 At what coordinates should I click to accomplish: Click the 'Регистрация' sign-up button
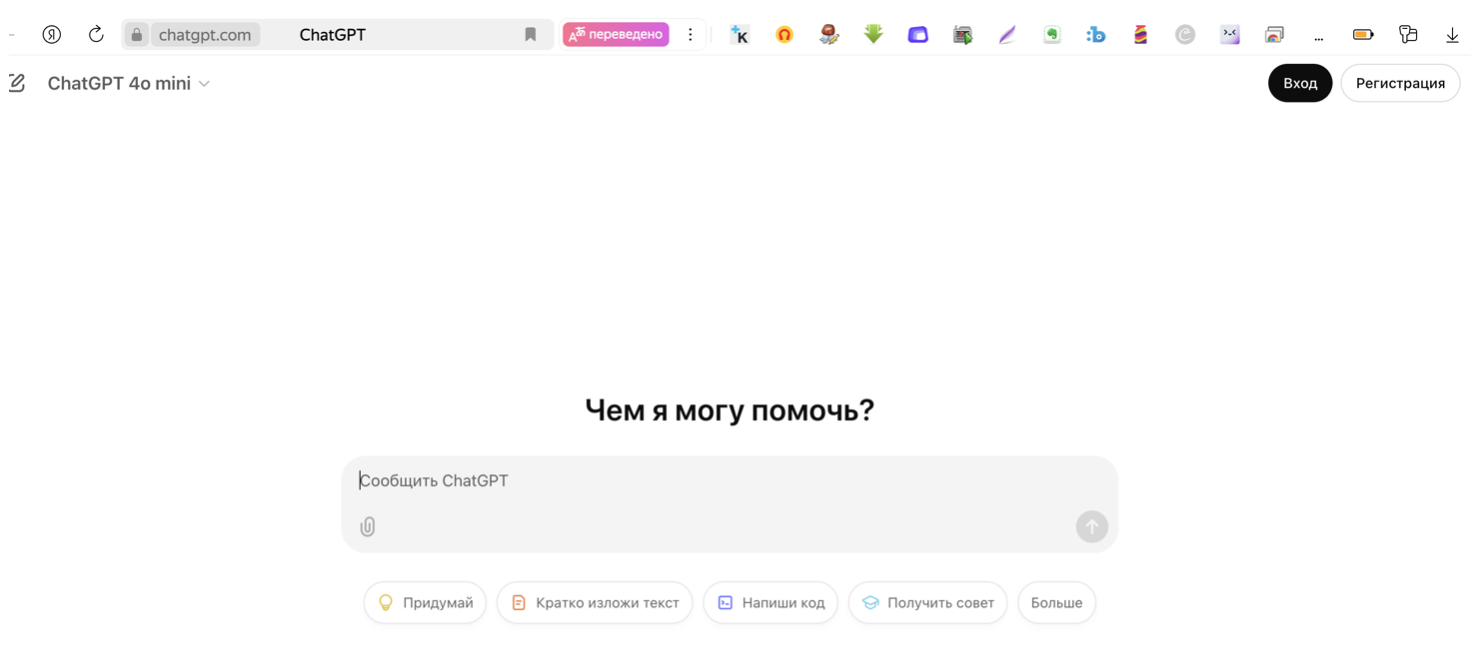pyautogui.click(x=1400, y=83)
